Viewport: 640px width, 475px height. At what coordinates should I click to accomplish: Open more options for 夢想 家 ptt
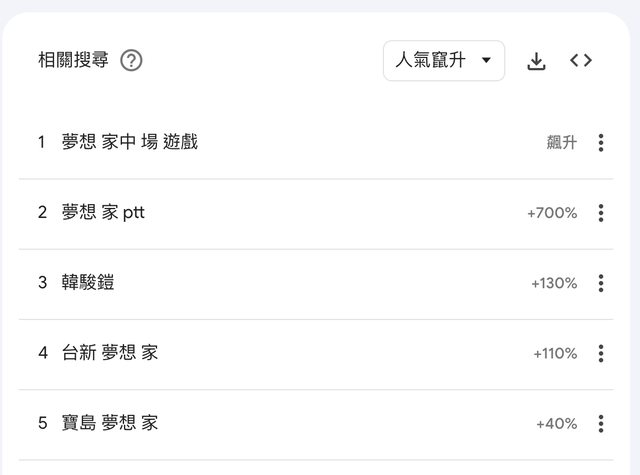(600, 213)
